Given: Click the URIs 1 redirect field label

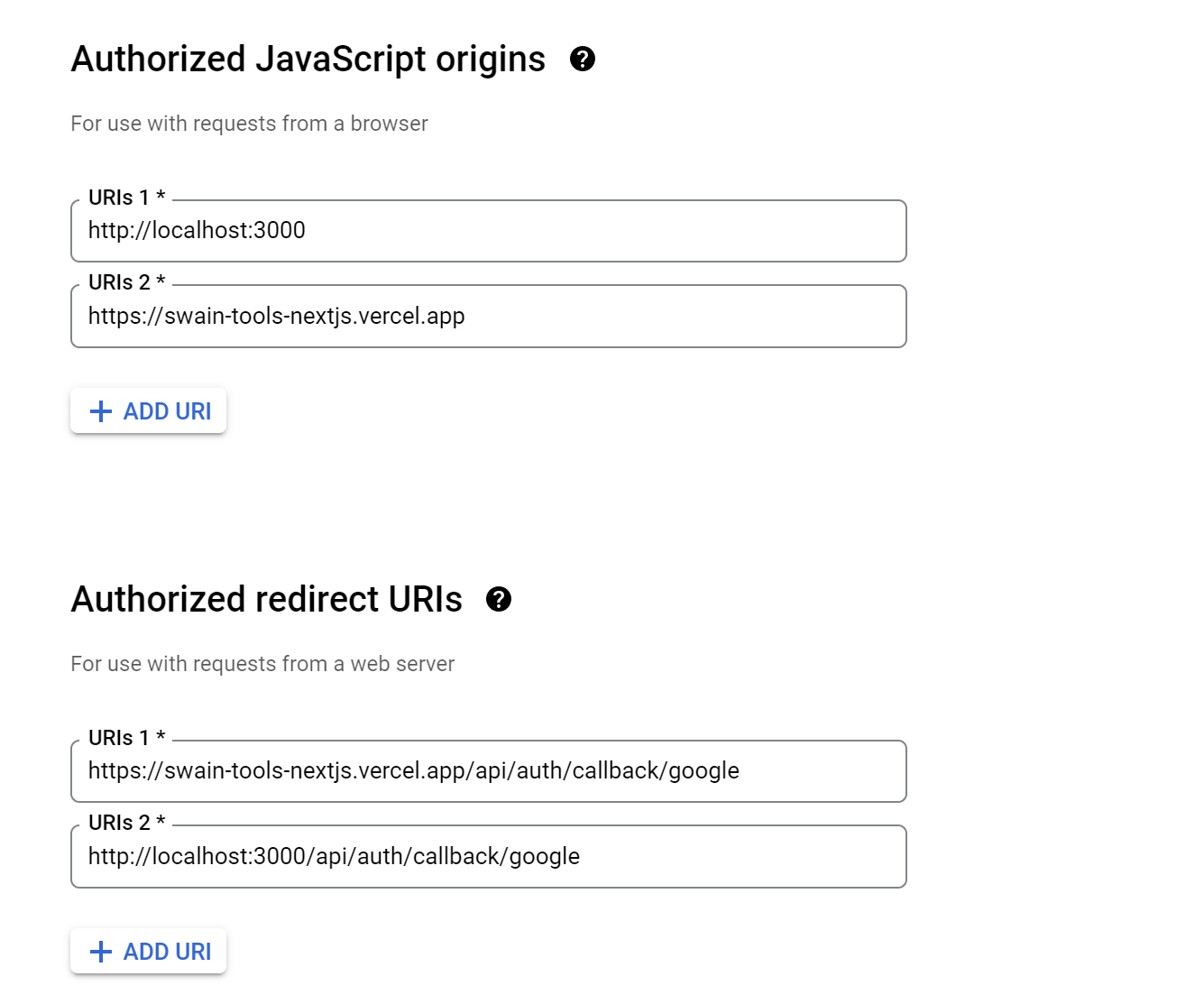Looking at the screenshot, I should click(x=125, y=737).
